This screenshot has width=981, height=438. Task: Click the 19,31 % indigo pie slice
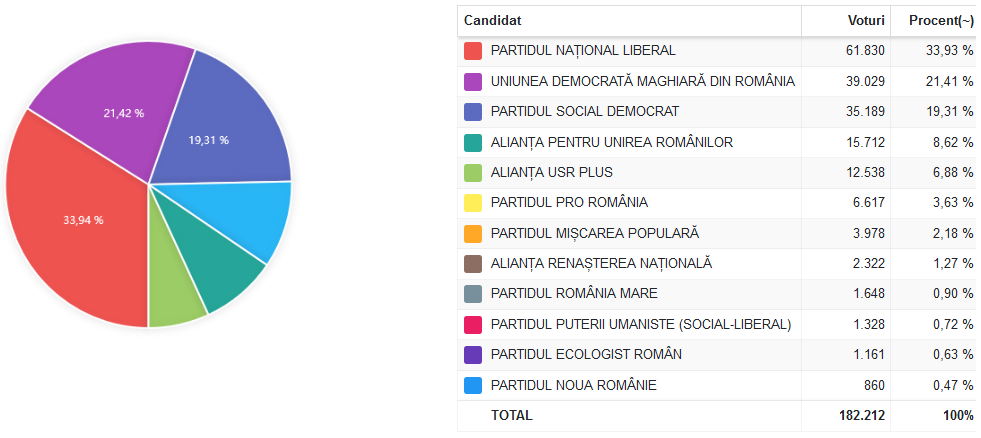219,125
